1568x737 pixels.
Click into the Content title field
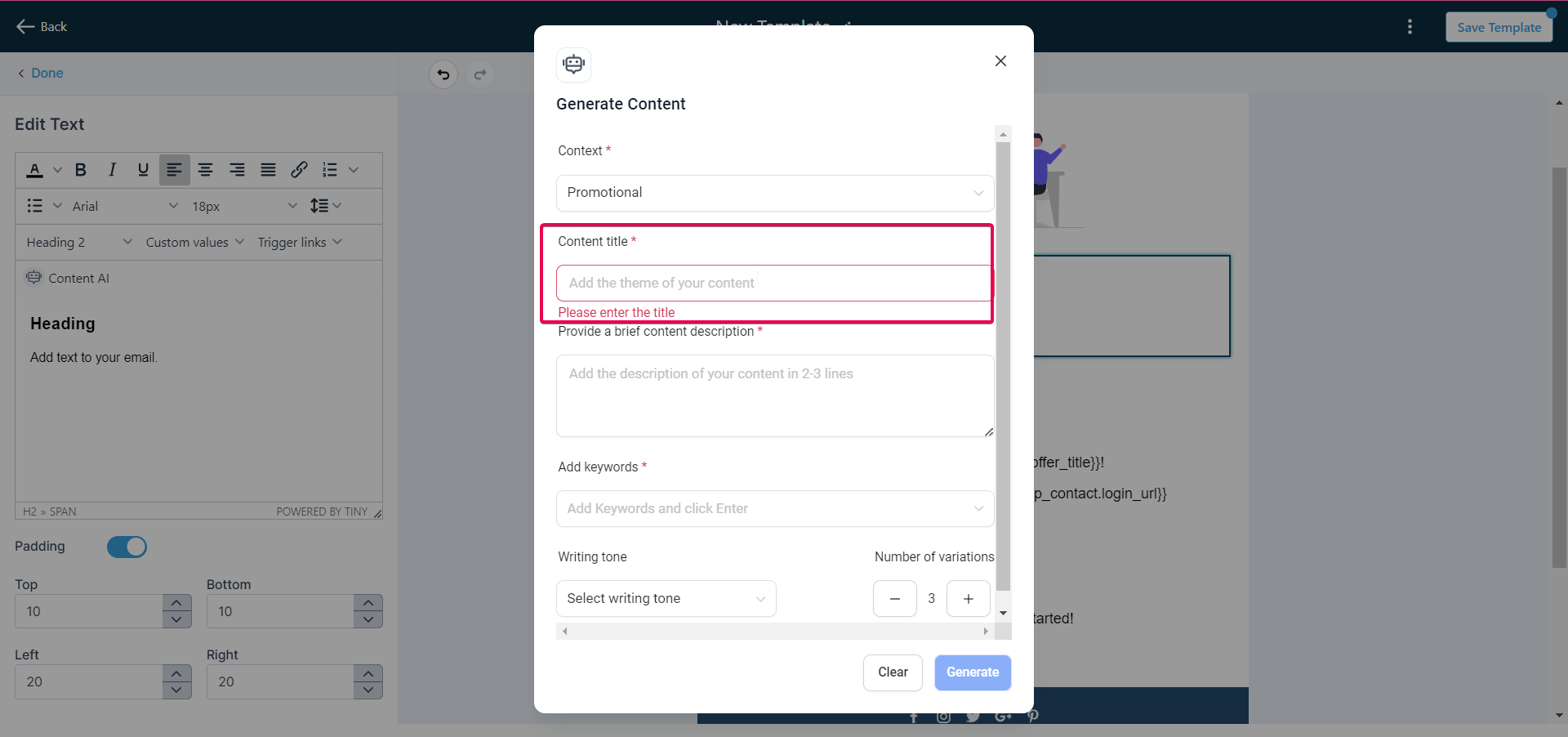(x=773, y=284)
